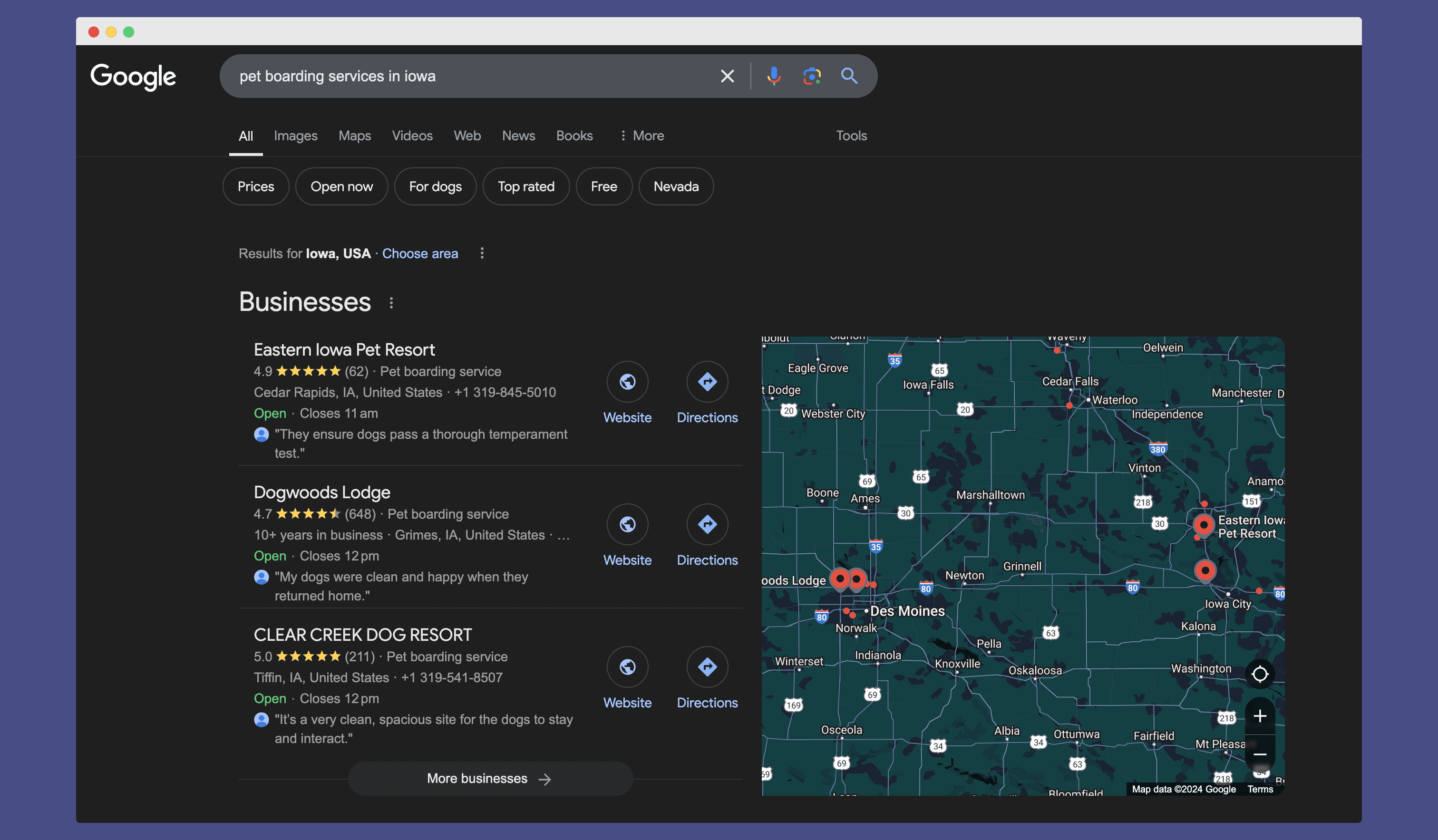The height and width of the screenshot is (840, 1438).
Task: Switch to the Maps tab
Action: (354, 136)
